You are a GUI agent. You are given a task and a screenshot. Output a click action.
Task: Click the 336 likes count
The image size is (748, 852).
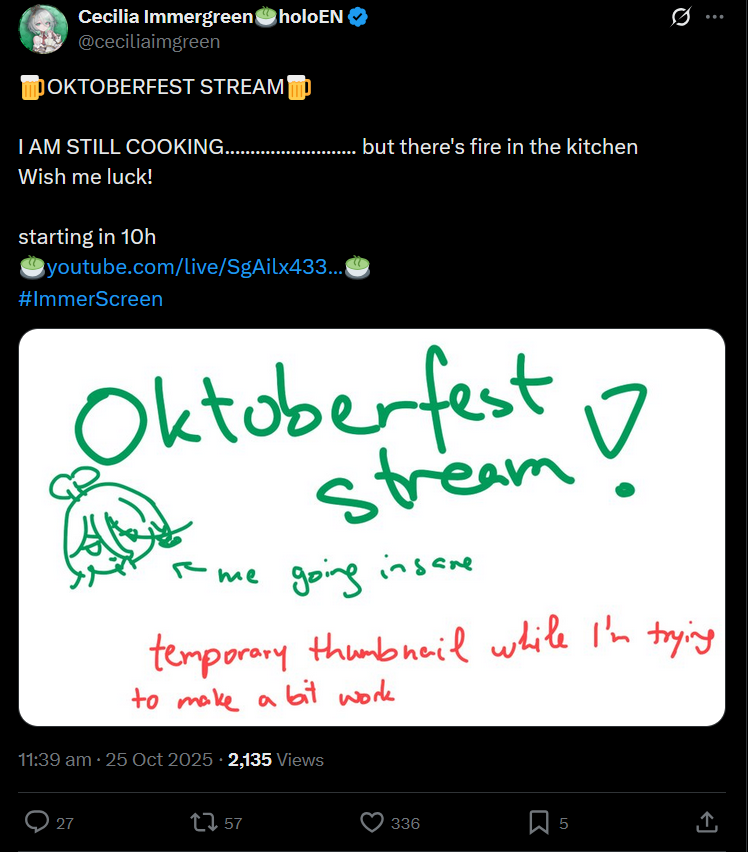click(x=405, y=823)
